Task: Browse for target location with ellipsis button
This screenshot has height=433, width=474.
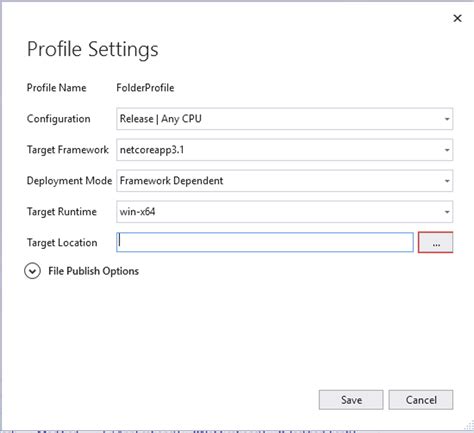Action: 435,242
